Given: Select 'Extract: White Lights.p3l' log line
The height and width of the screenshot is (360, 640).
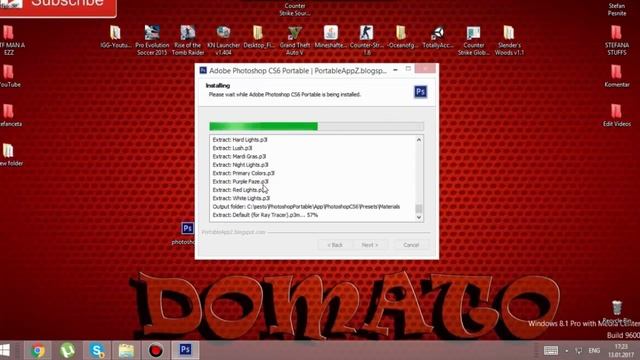Looking at the screenshot, I should tap(241, 198).
